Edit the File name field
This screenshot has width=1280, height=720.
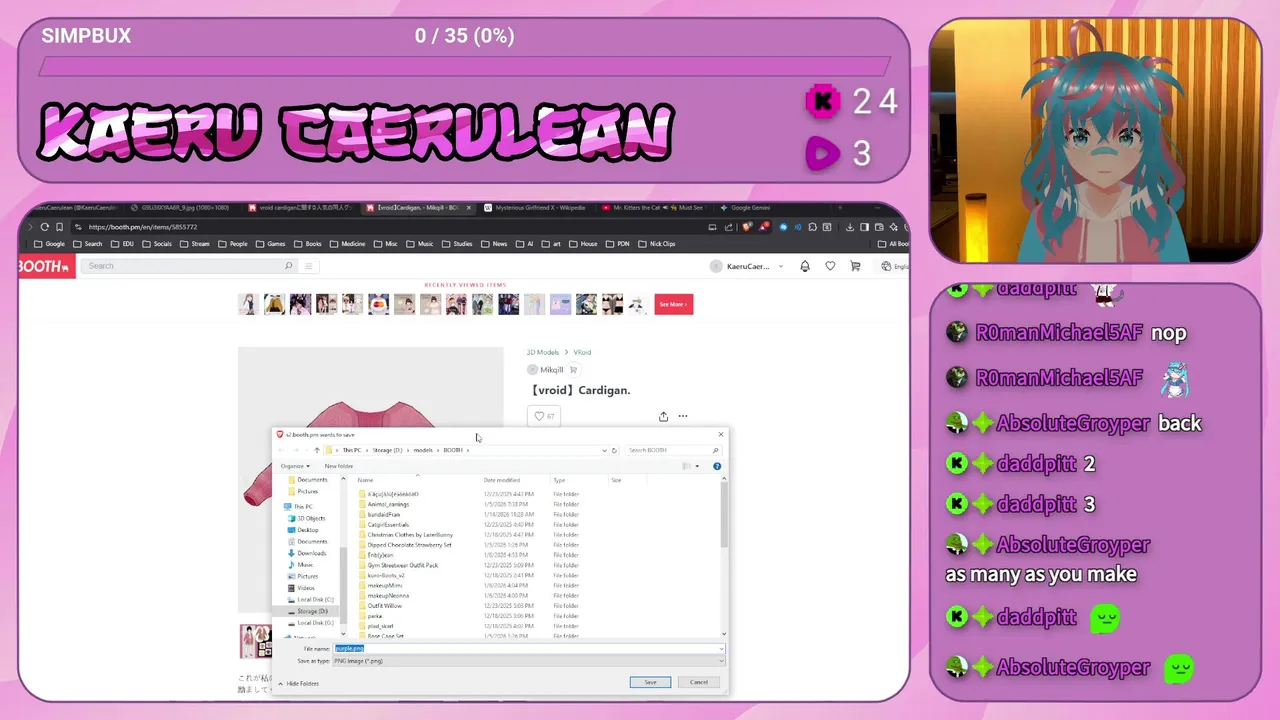tap(528, 649)
